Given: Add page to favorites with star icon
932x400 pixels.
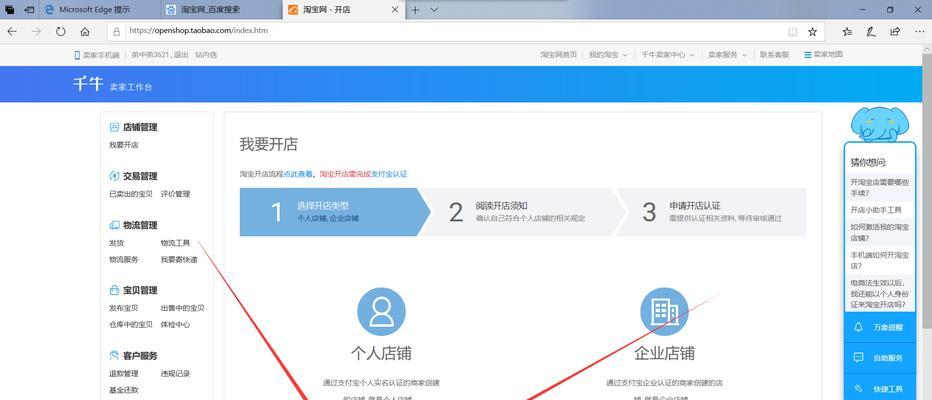Looking at the screenshot, I should pos(812,32).
